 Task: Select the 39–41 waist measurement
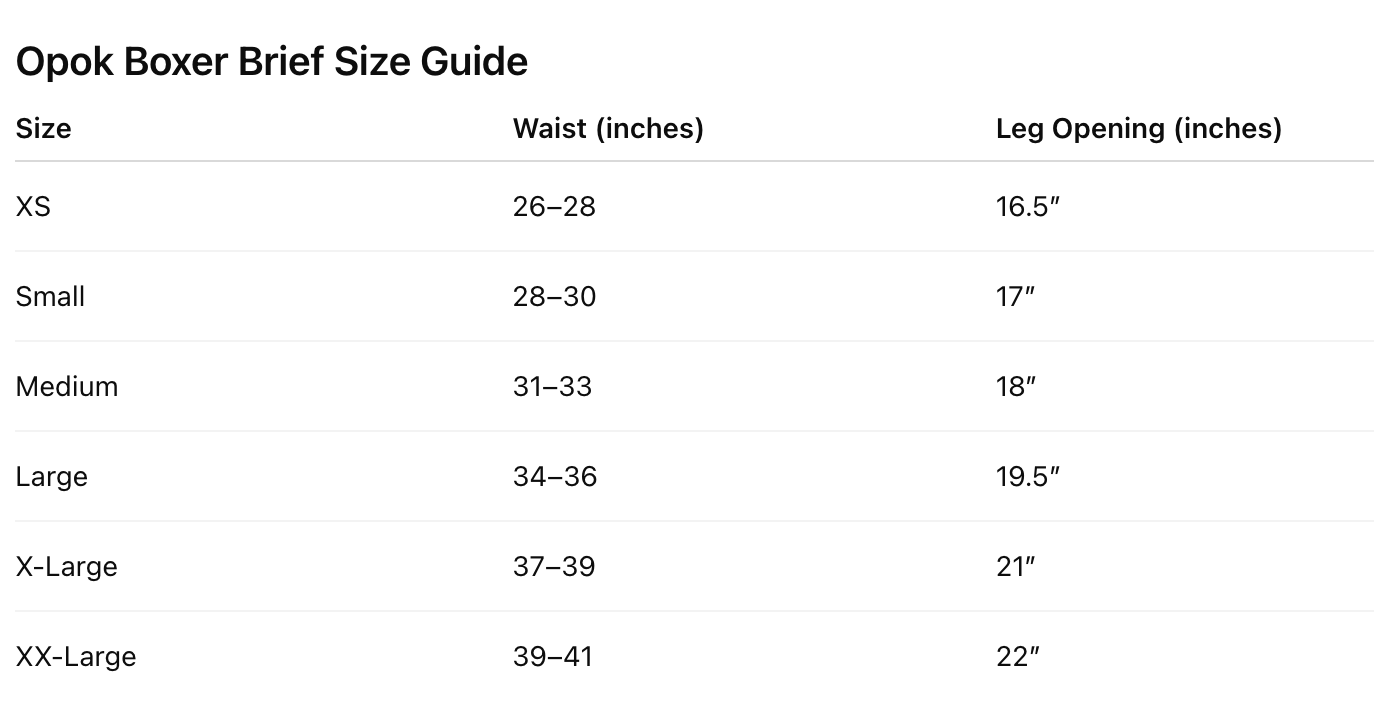pos(553,657)
